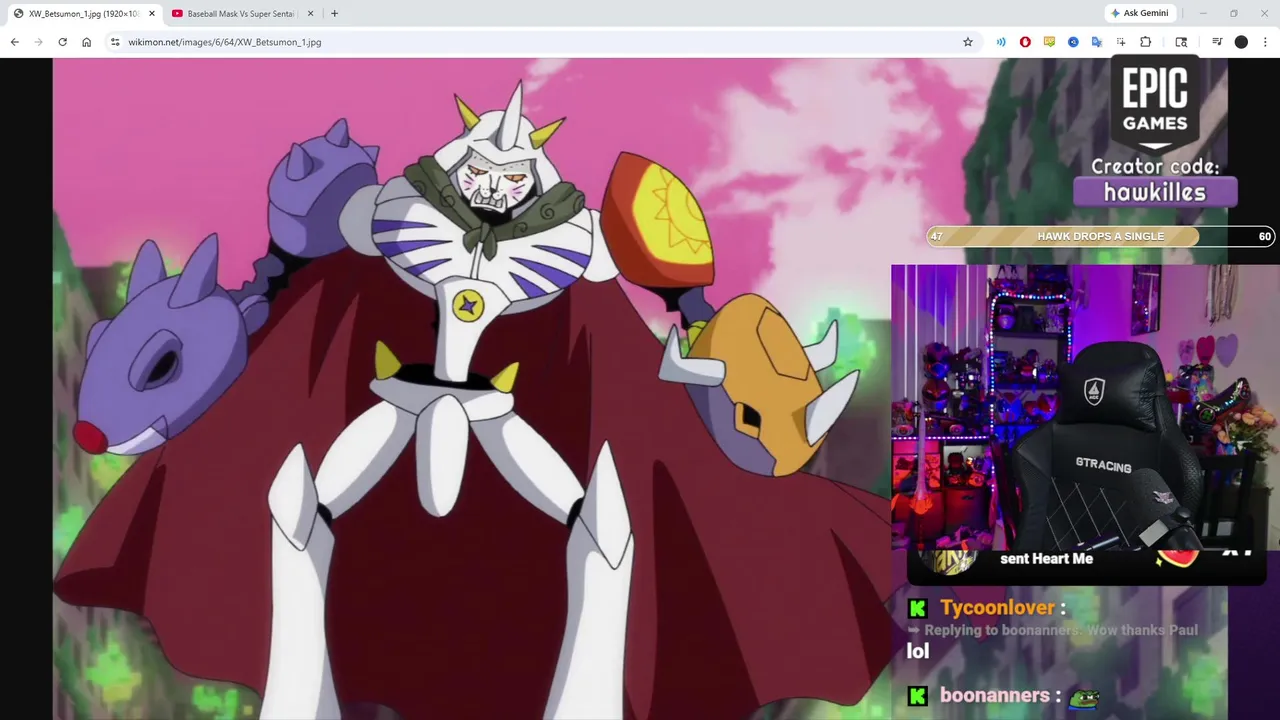Switch to the XW_Betsumon_1.jpg tab

84,14
